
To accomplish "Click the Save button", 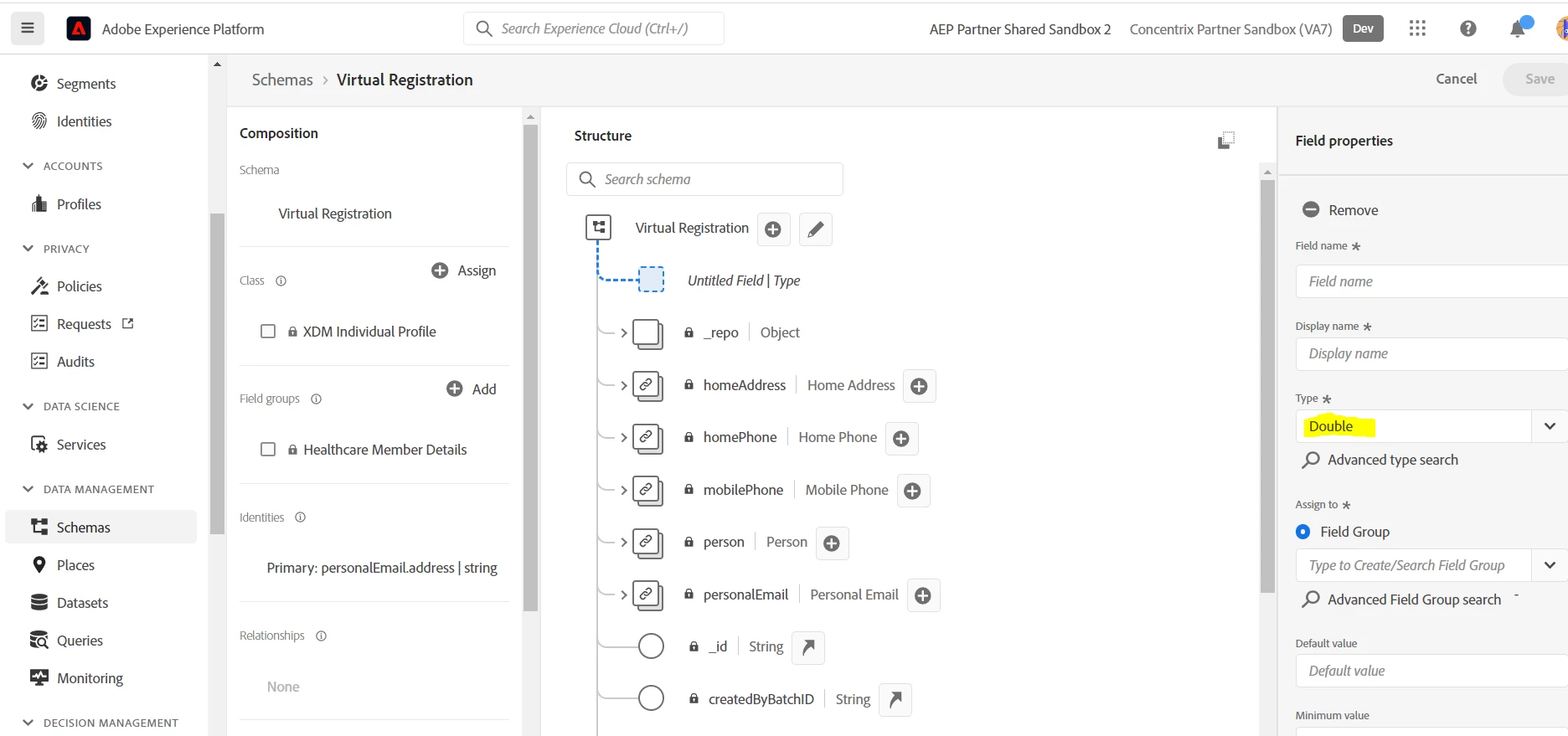I will [1537, 79].
